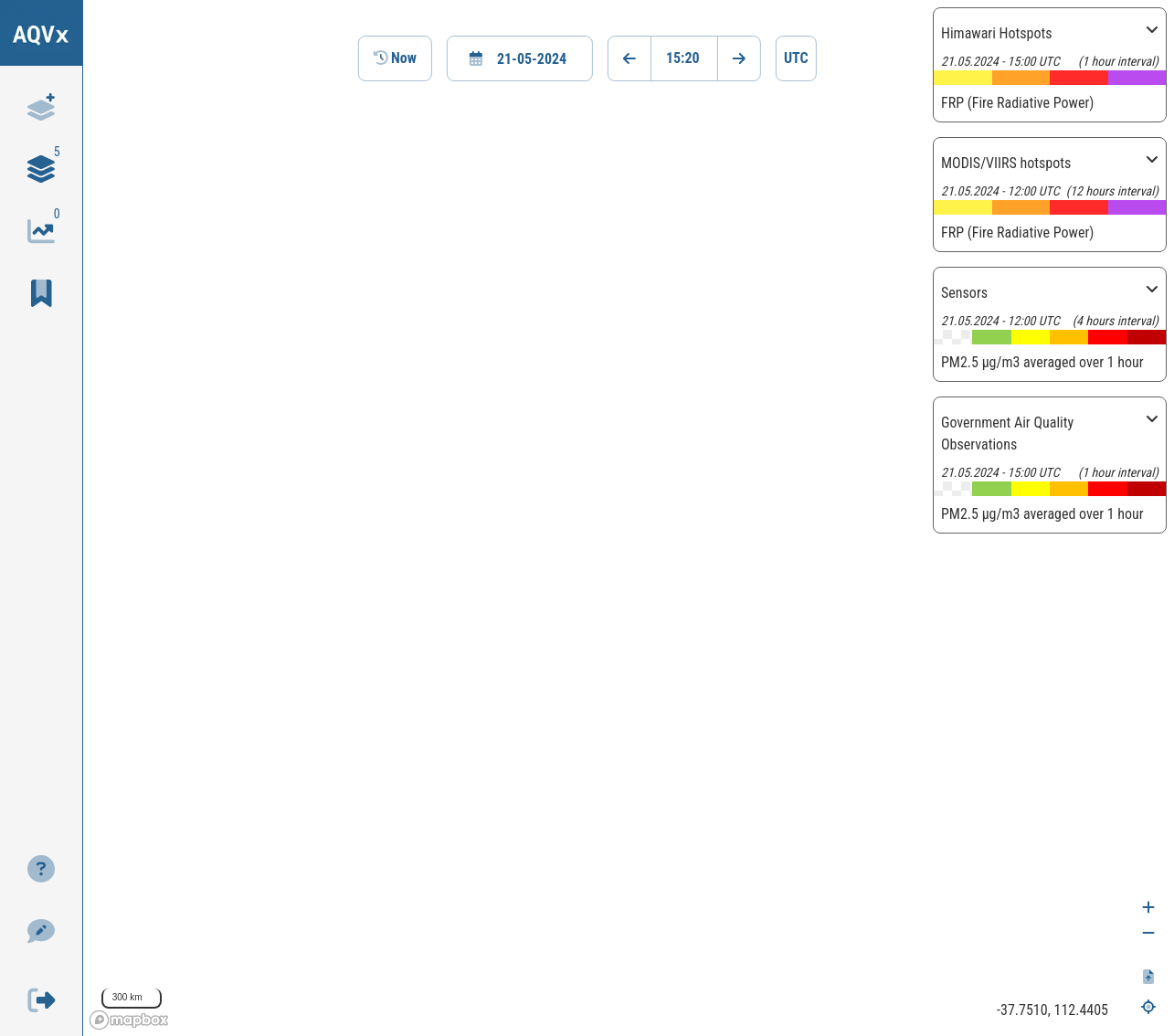Image resolution: width=1174 pixels, height=1036 pixels.
Task: Open the 21-05-2024 date picker
Action: pyautogui.click(x=520, y=58)
